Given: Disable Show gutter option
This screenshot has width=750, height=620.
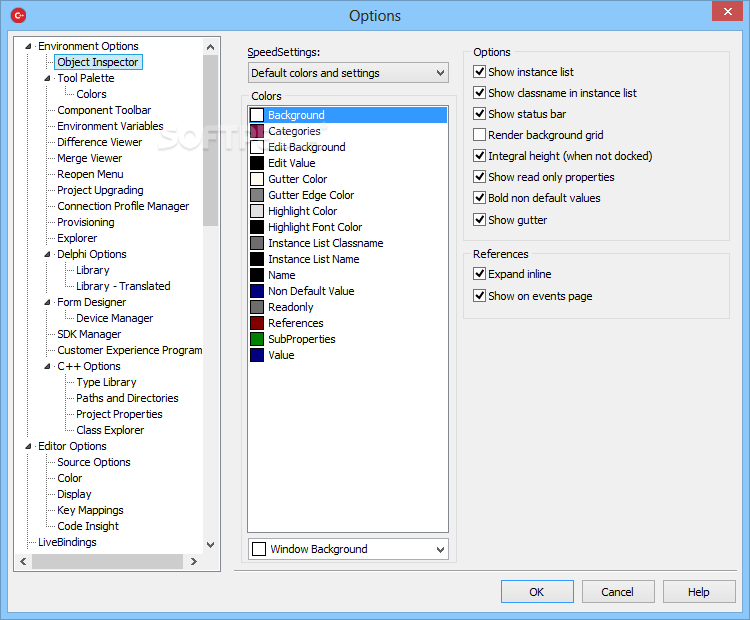Looking at the screenshot, I should tap(479, 220).
